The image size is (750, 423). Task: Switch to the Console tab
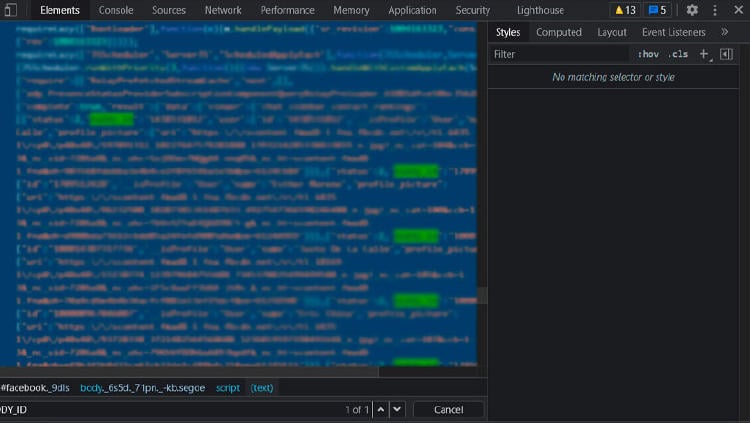tap(116, 10)
